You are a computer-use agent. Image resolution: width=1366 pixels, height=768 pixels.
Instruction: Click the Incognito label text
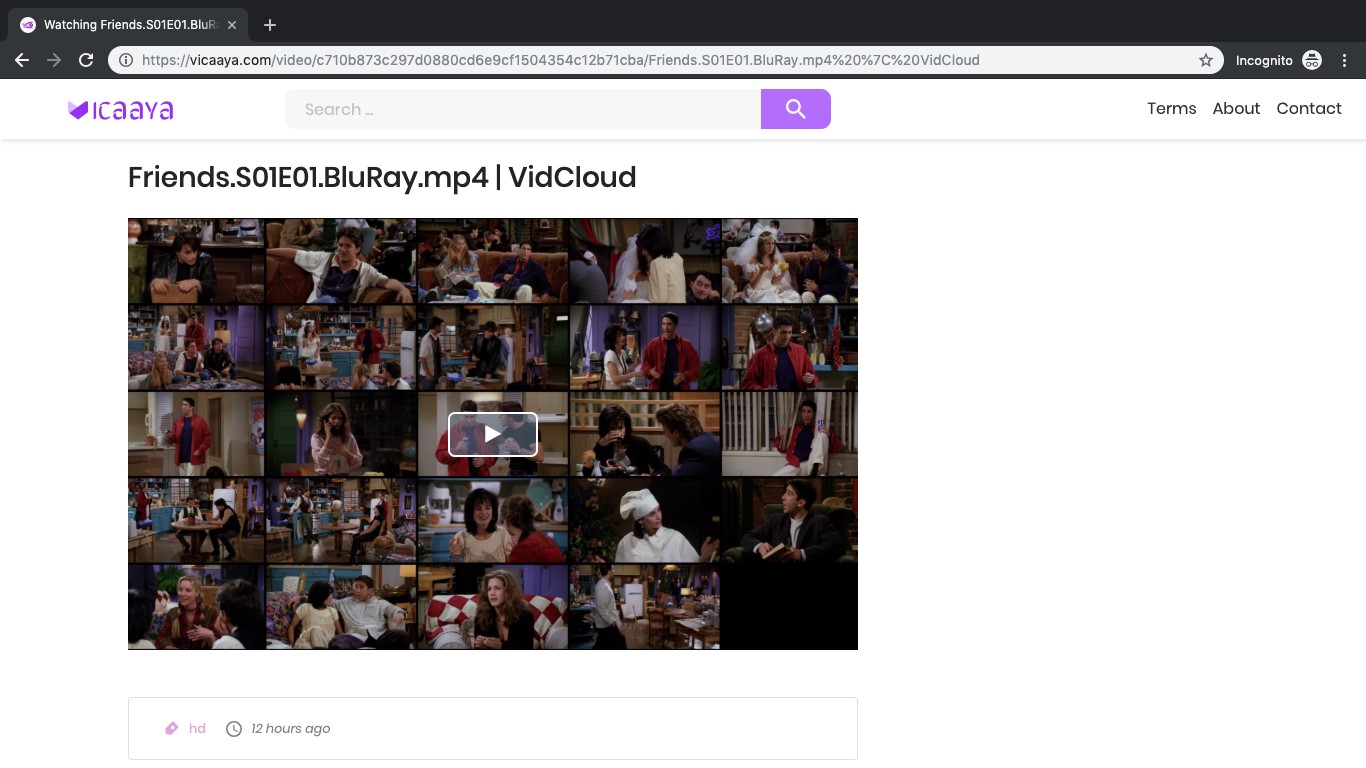(x=1264, y=60)
